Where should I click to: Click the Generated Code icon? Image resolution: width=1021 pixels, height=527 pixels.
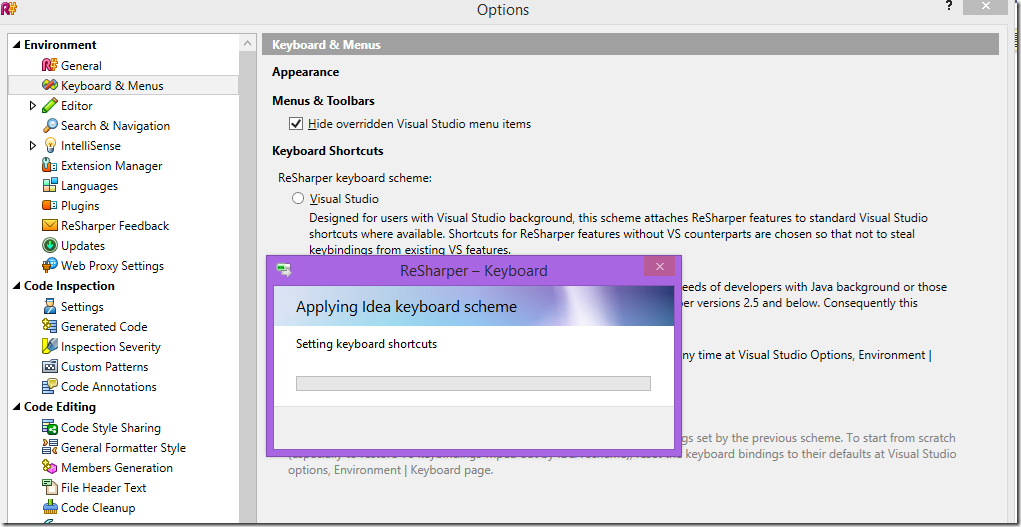(x=49, y=326)
